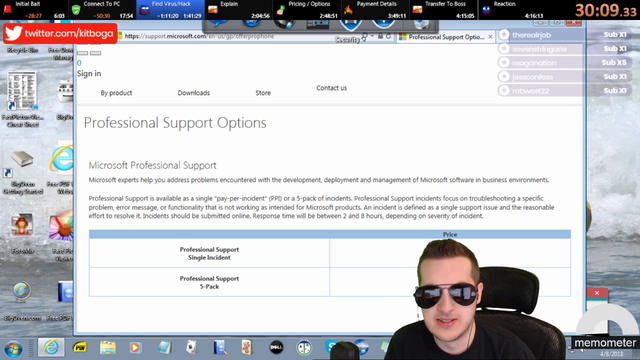Open the Internet Explorer desktop shortcut
Image resolution: width=640 pixels, height=360 pixels.
(61, 159)
